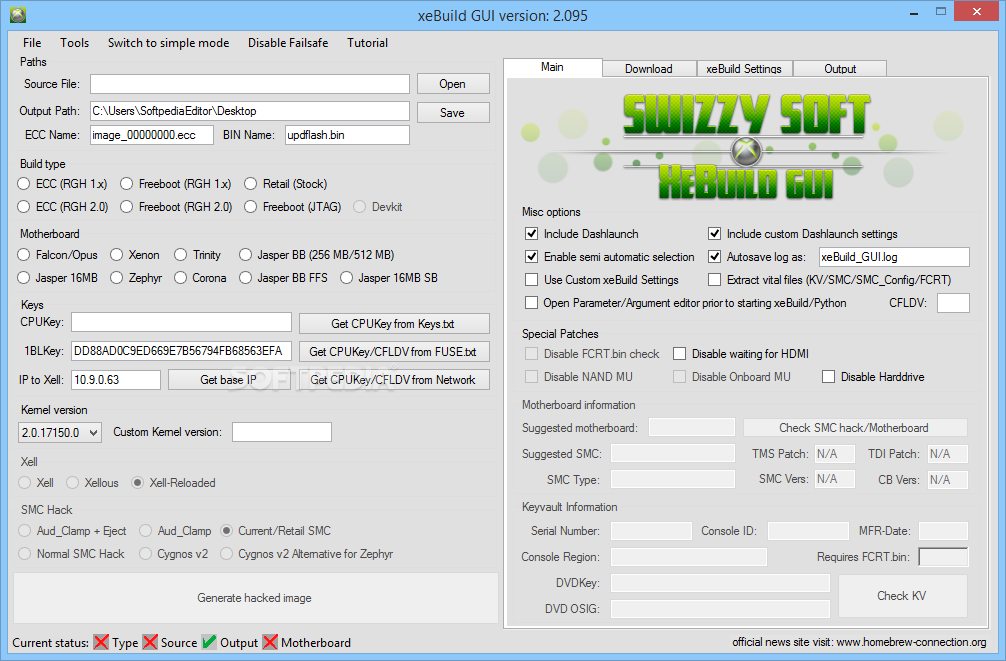Click the red X Type status icon

pos(101,642)
